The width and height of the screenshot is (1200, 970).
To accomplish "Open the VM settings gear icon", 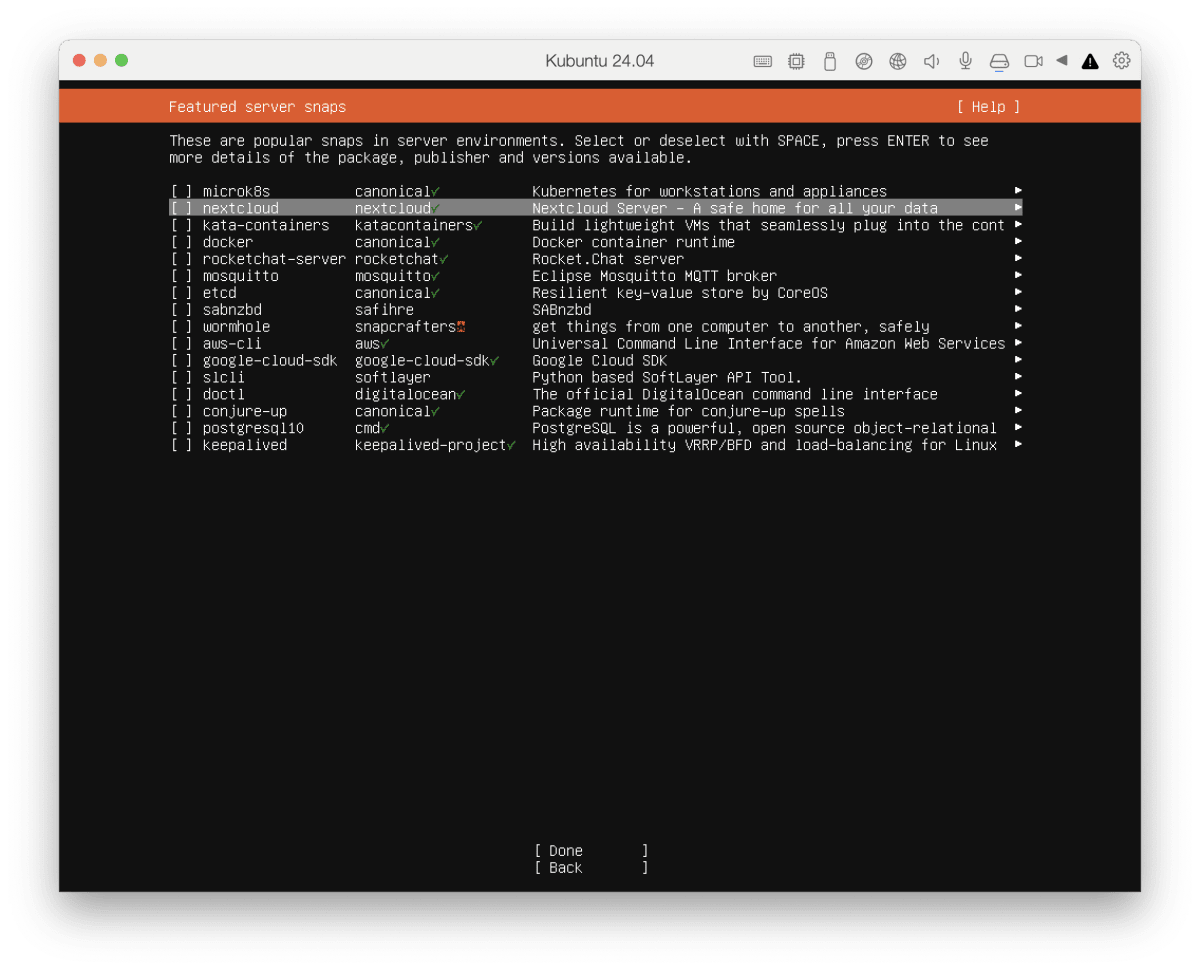I will tap(1122, 61).
